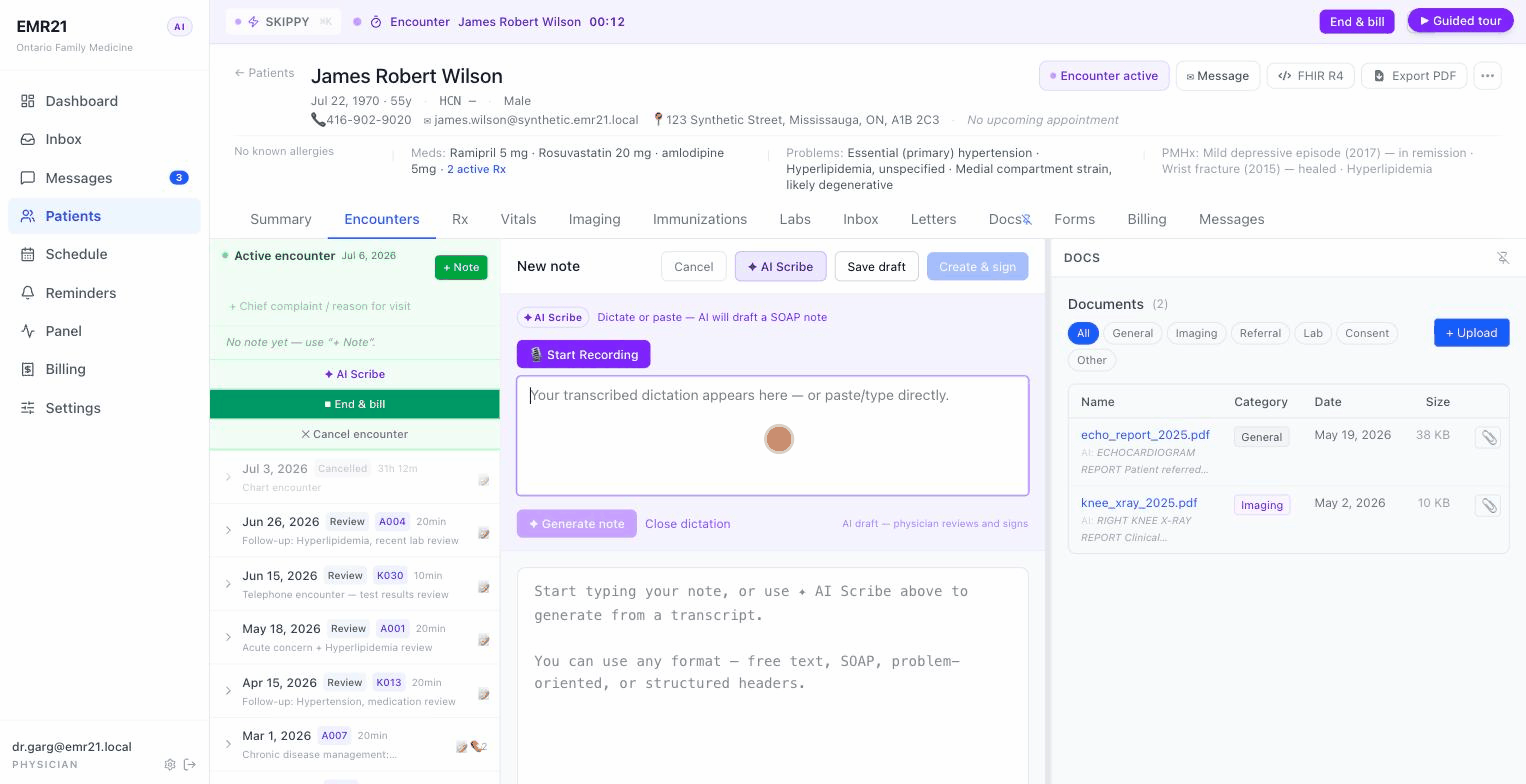The image size is (1526, 784).
Task: Filter documents by Other
Action: tap(1092, 360)
